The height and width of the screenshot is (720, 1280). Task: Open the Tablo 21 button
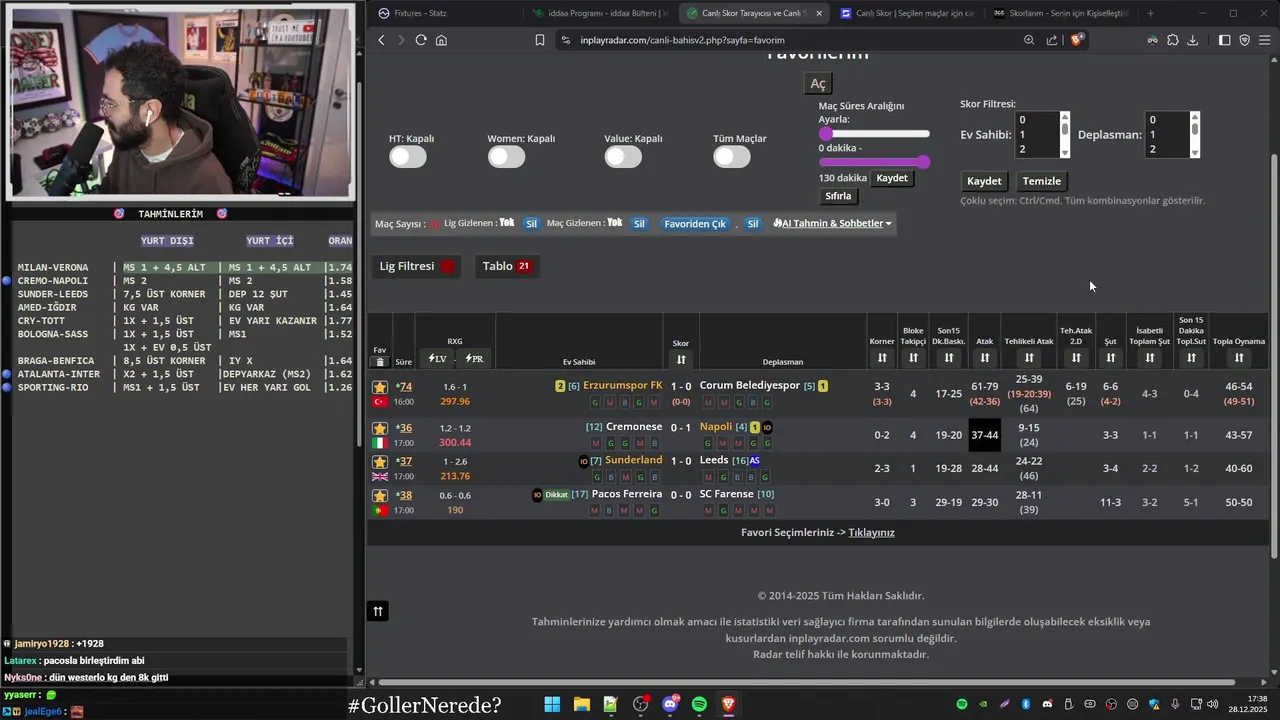tap(507, 266)
